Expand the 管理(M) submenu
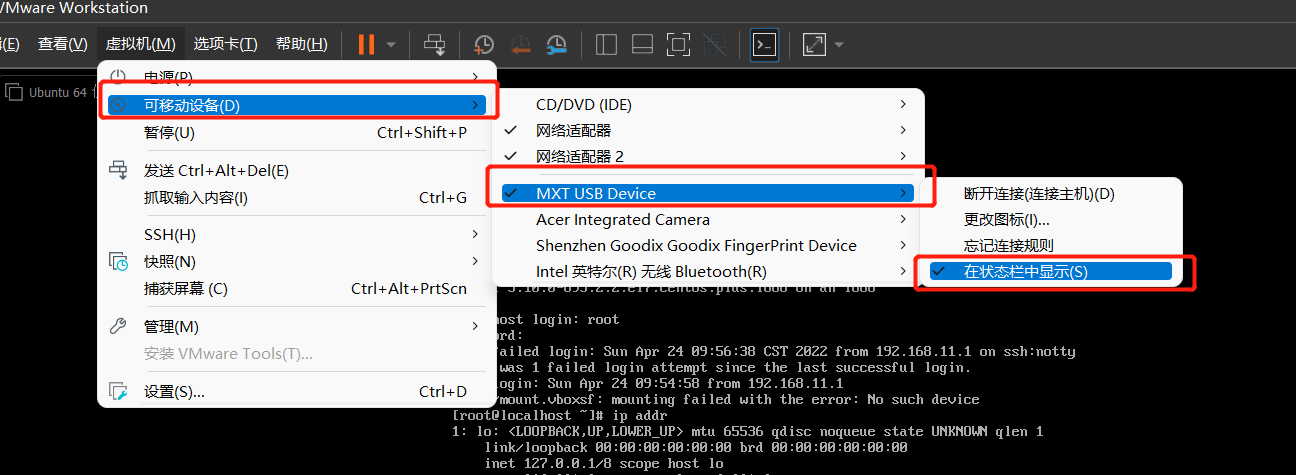 [296, 327]
